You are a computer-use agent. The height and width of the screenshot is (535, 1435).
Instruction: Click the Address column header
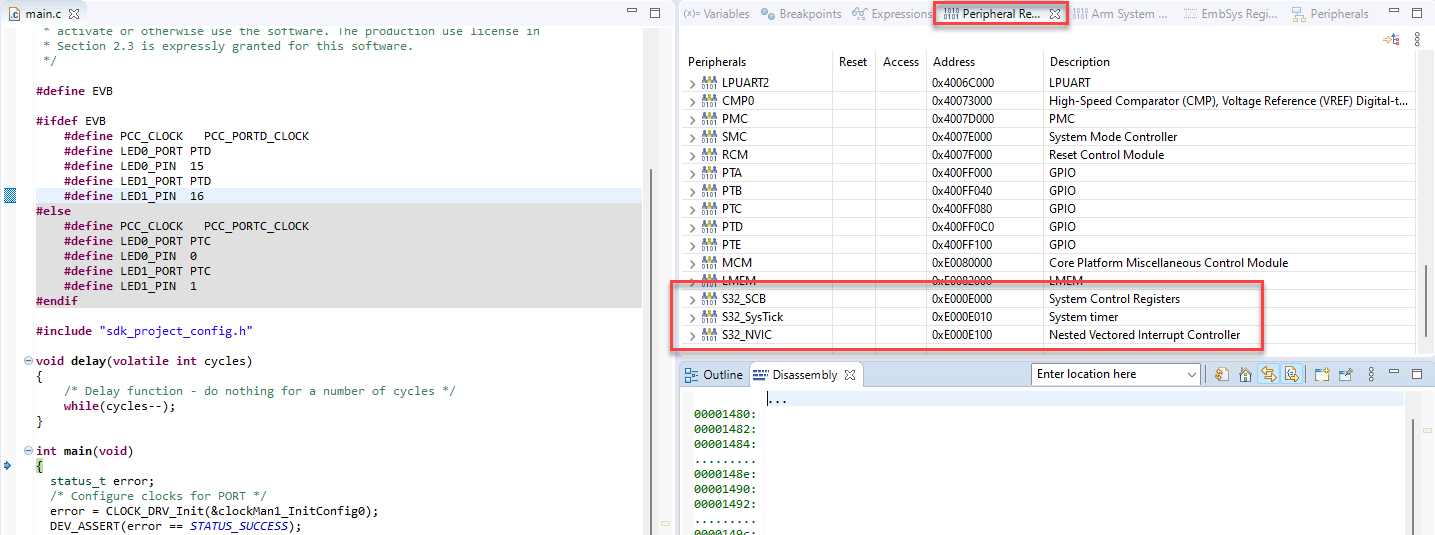(985, 62)
